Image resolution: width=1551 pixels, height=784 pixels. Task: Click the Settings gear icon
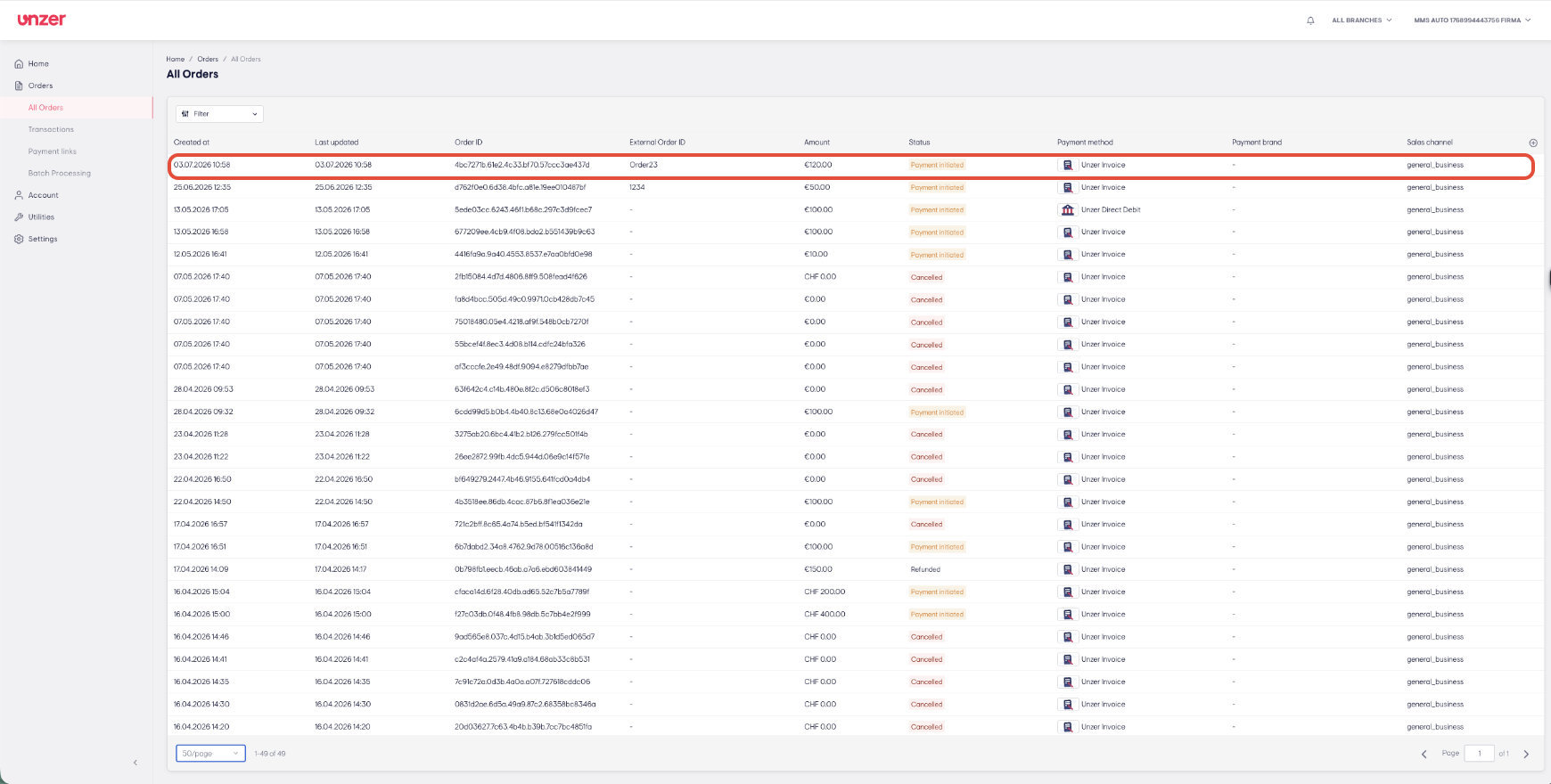pos(19,239)
